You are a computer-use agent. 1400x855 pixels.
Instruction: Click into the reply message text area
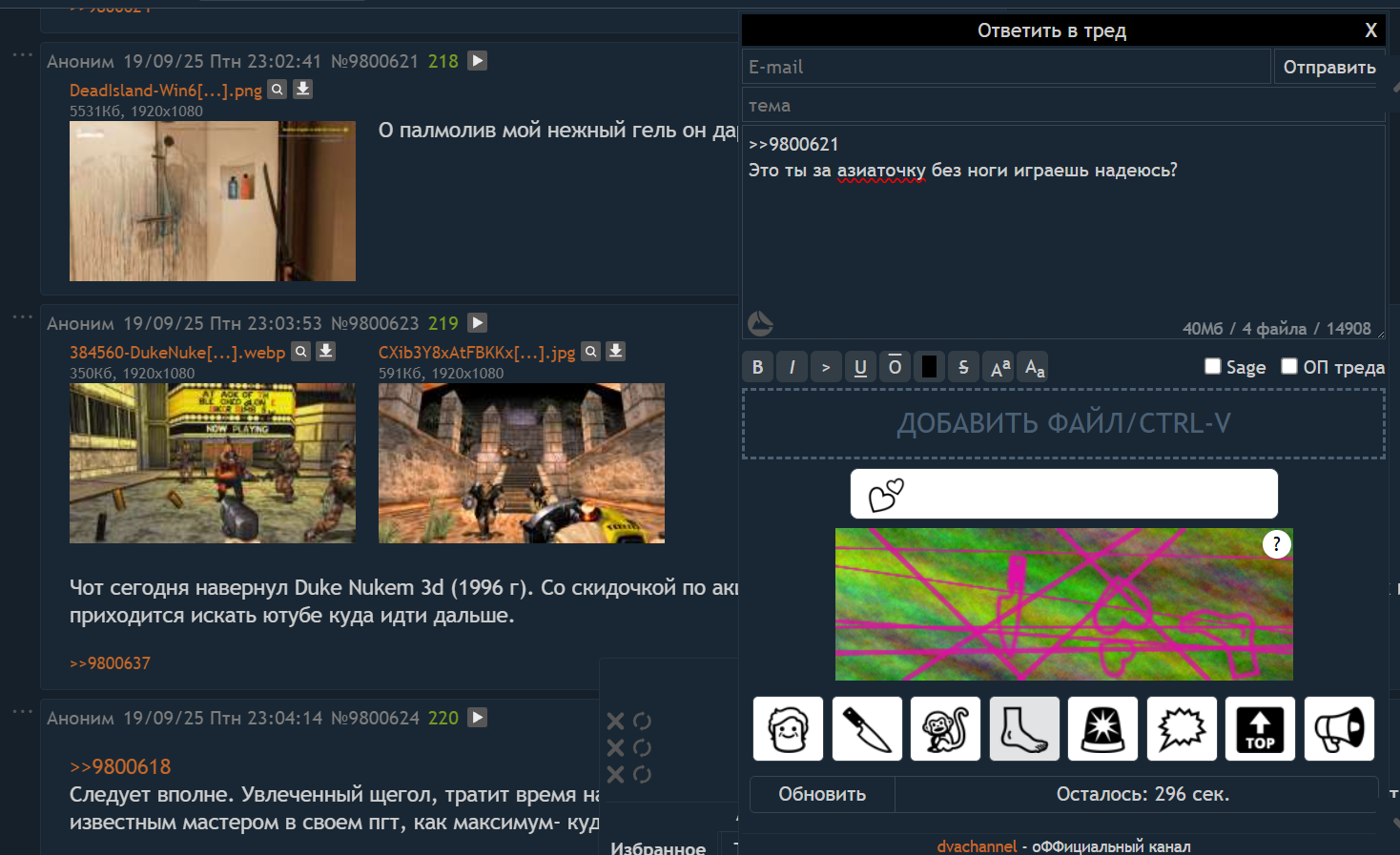[x=1063, y=232]
